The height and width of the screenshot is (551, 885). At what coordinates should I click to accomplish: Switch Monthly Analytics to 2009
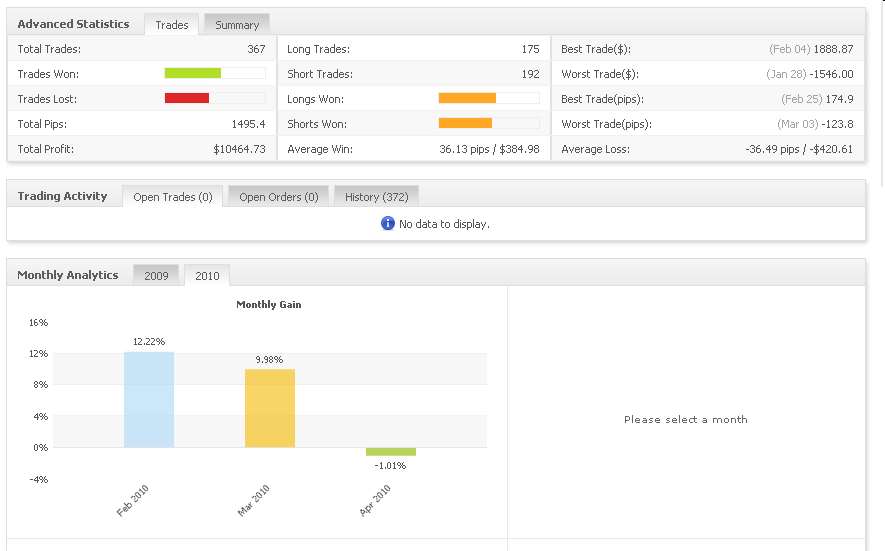pyautogui.click(x=156, y=276)
